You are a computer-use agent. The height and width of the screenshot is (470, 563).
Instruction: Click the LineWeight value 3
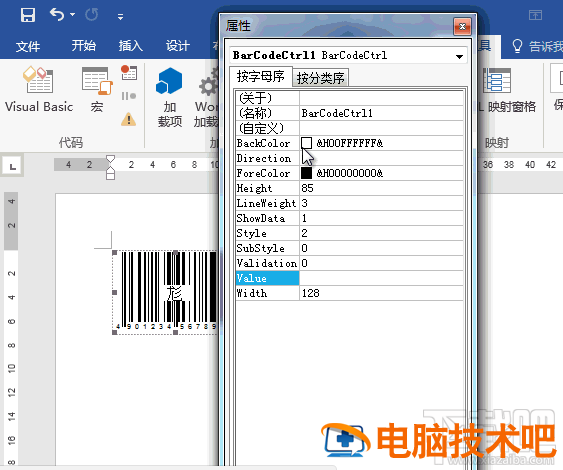click(x=381, y=203)
